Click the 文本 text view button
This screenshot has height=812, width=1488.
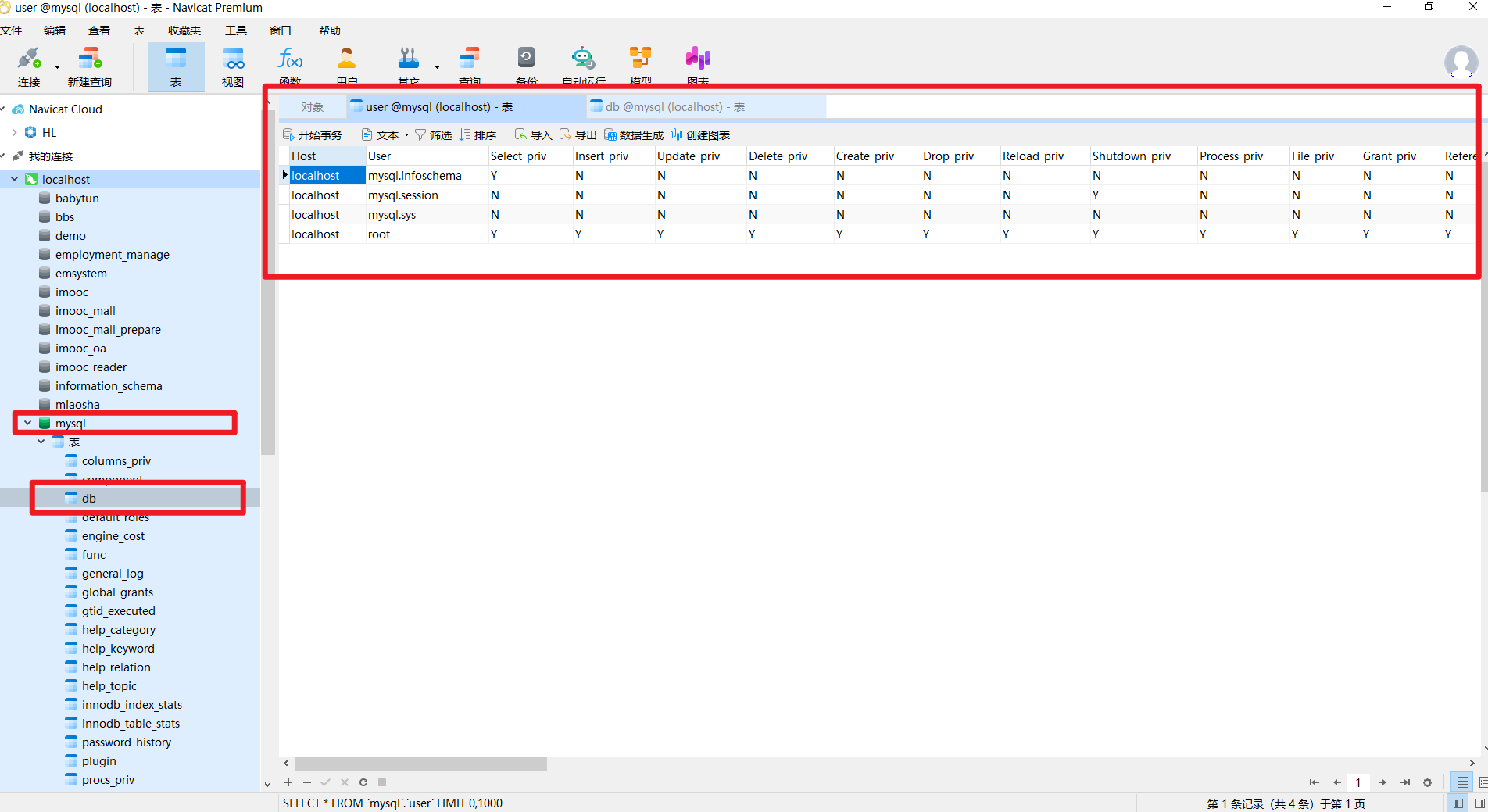click(380, 135)
